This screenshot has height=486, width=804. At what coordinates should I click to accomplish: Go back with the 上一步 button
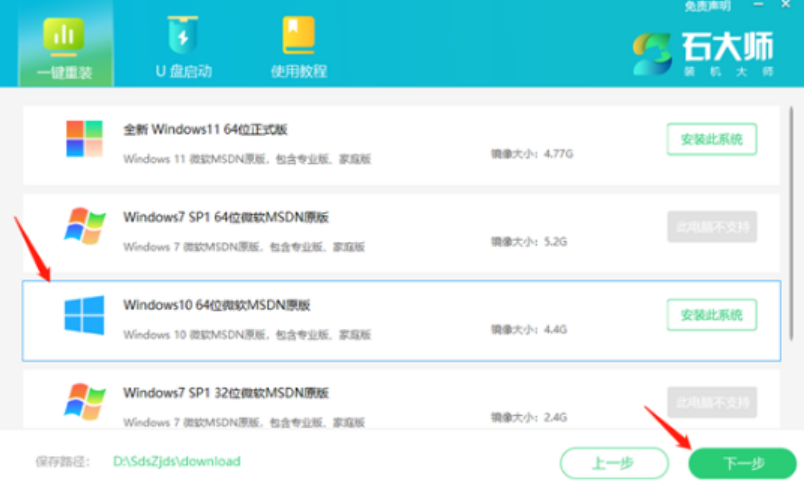tap(614, 463)
